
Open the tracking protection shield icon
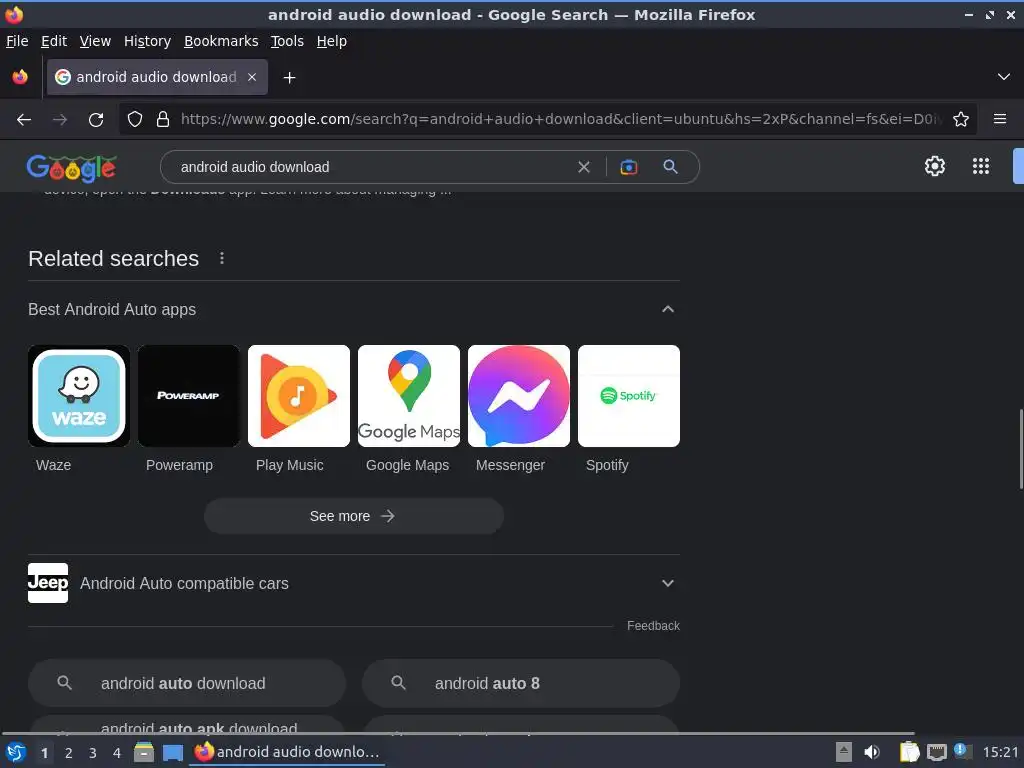[x=135, y=120]
